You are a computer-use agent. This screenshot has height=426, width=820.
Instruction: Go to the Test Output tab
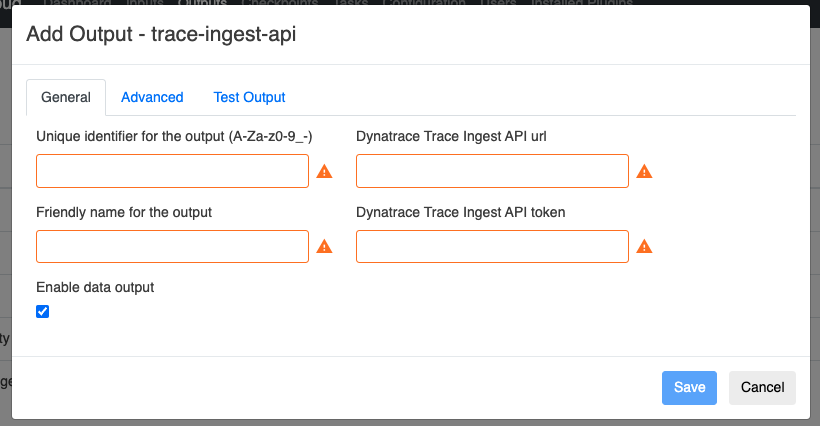tap(249, 97)
